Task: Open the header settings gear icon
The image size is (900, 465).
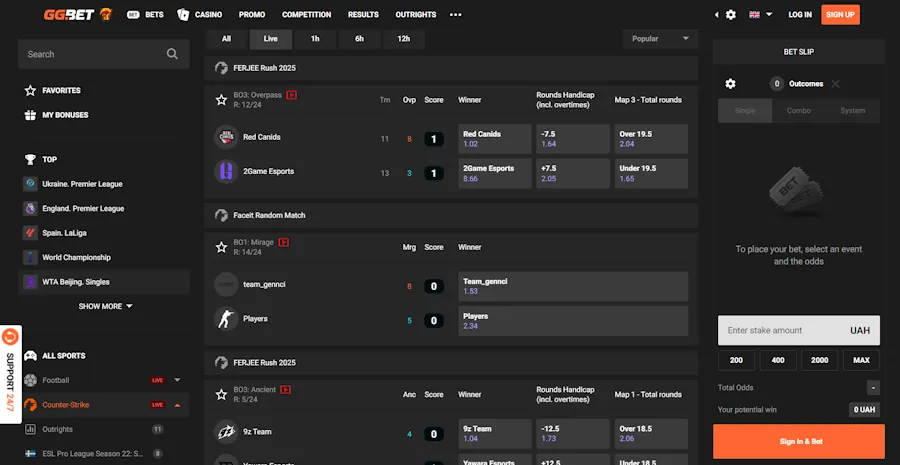Action: coord(731,15)
